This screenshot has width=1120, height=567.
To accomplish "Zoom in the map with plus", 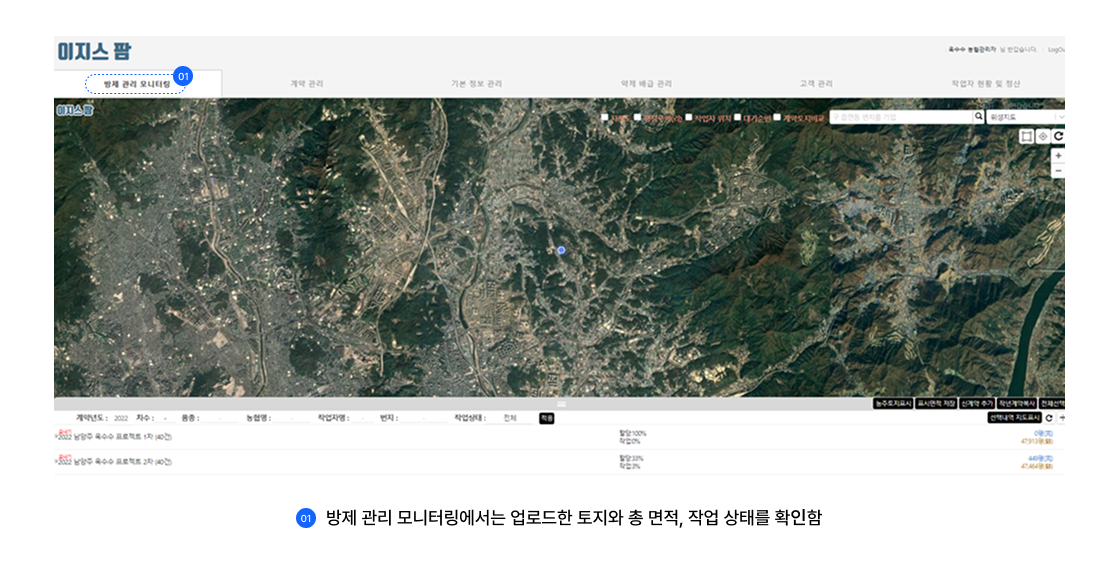I will (1059, 156).
